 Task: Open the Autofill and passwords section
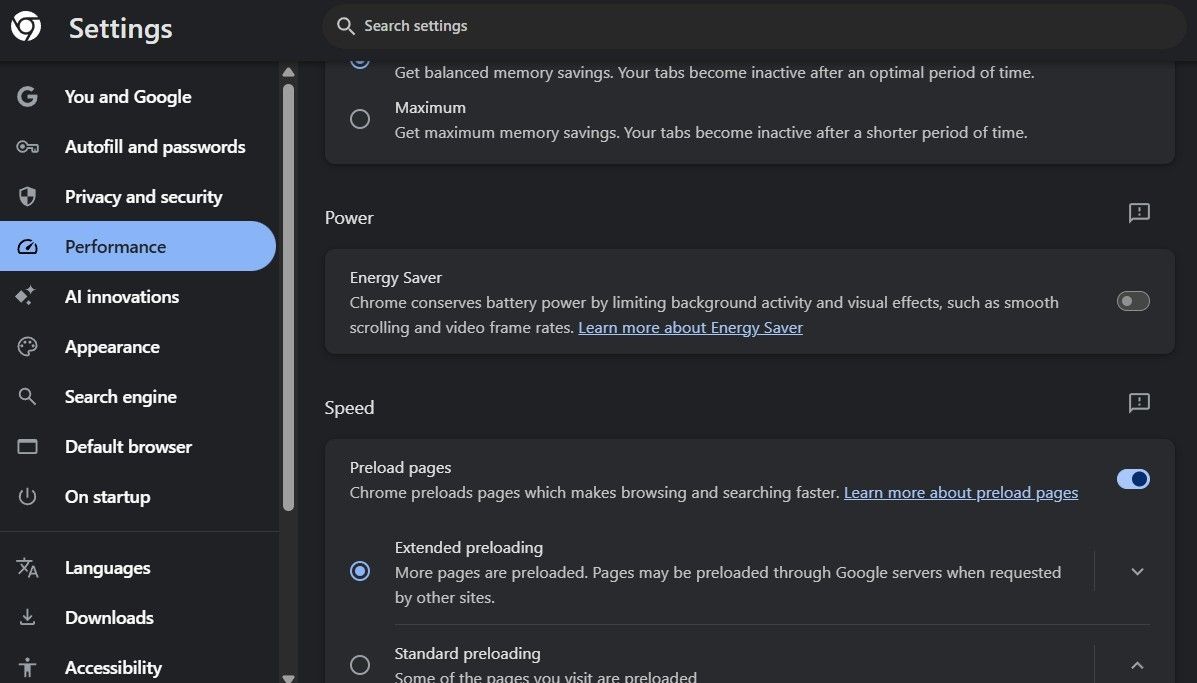pos(155,147)
